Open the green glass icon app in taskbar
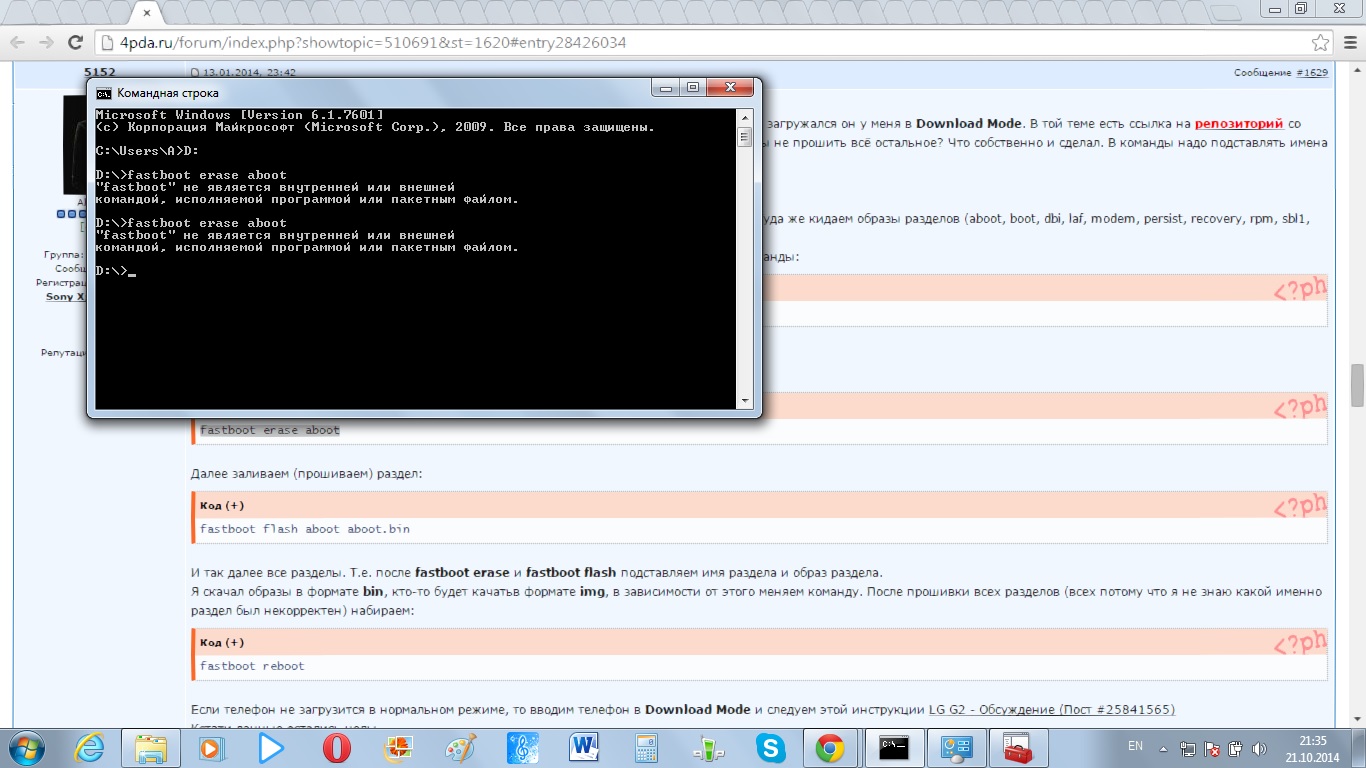1366x768 pixels. click(707, 748)
